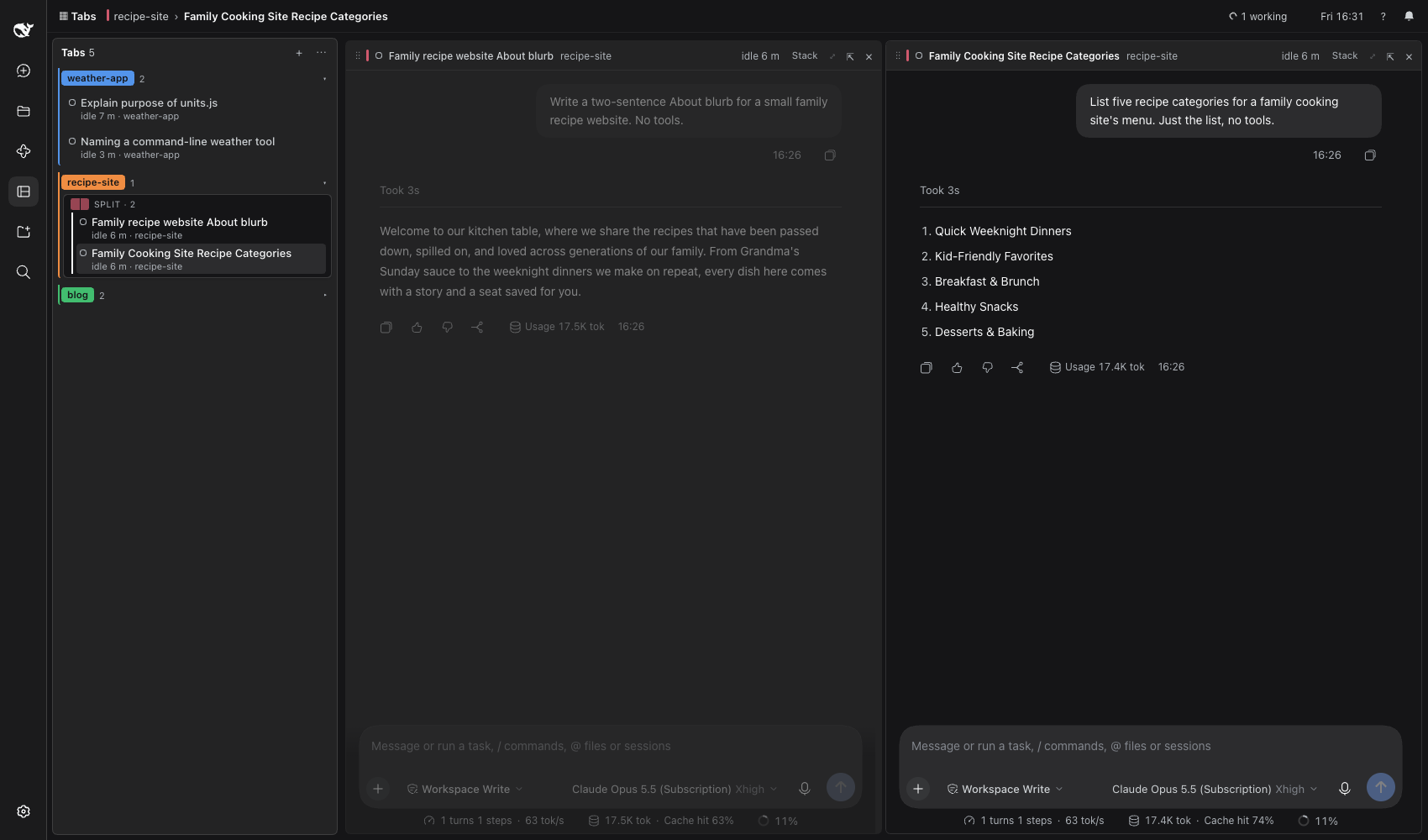Click thumbs down on About blurb response

coord(448,327)
